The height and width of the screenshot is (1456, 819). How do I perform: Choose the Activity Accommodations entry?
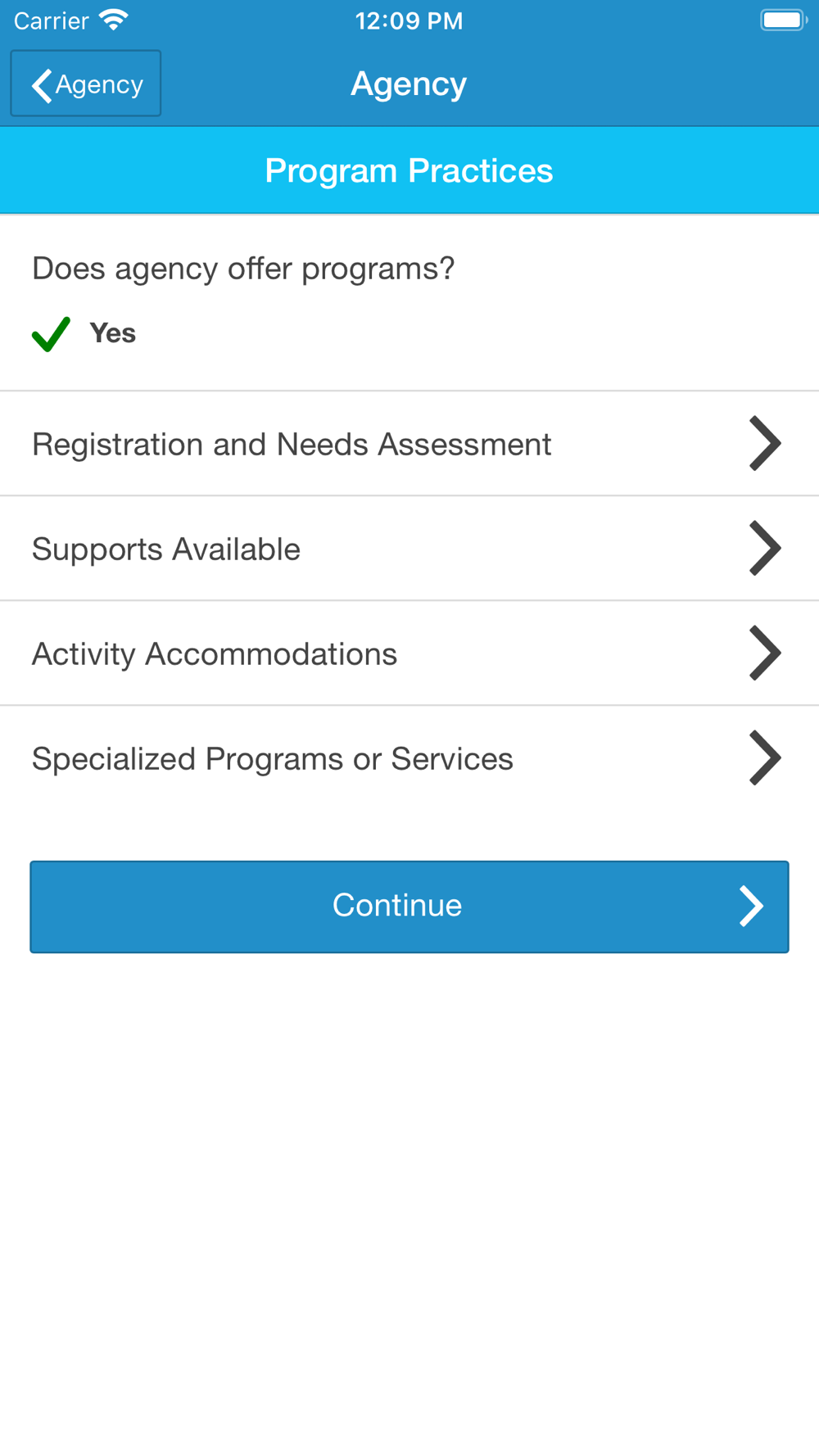pyautogui.click(x=215, y=654)
